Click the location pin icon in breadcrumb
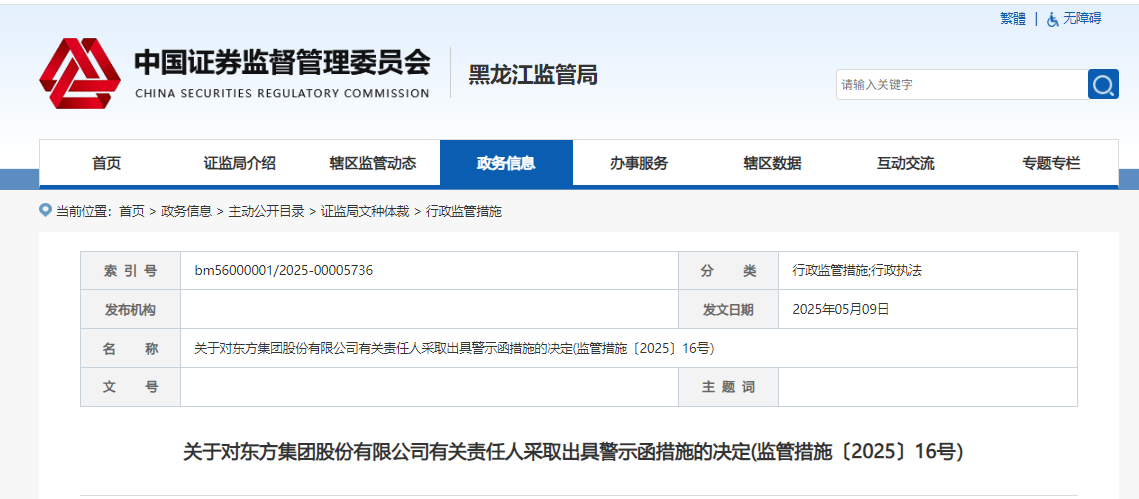 pos(45,210)
